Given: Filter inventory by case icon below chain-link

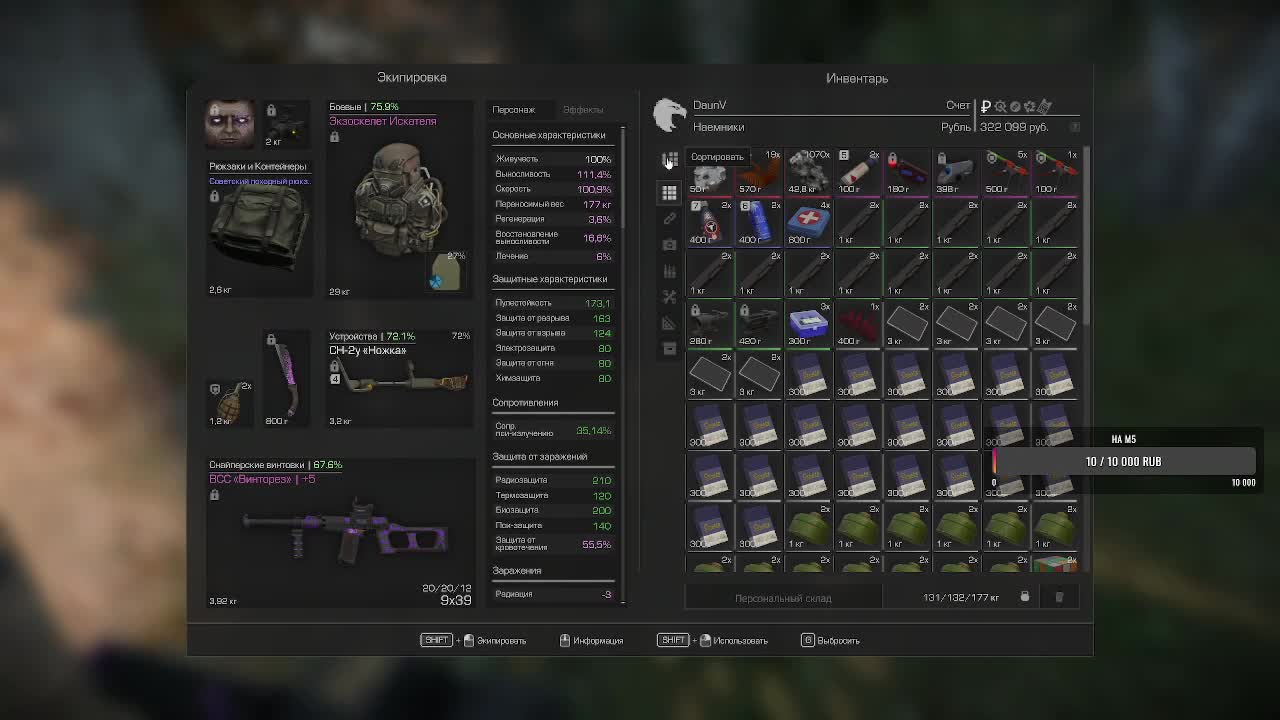Looking at the screenshot, I should 670,245.
